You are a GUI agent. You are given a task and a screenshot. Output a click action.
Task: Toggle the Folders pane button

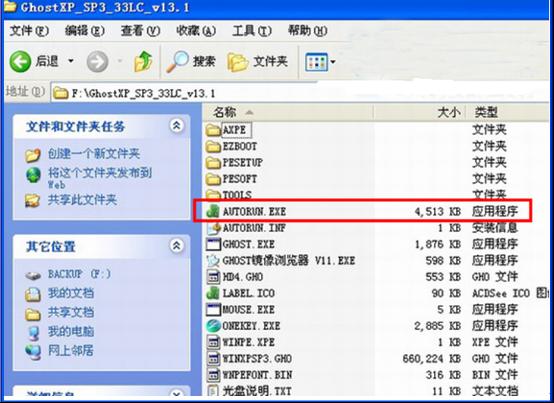coord(257,61)
